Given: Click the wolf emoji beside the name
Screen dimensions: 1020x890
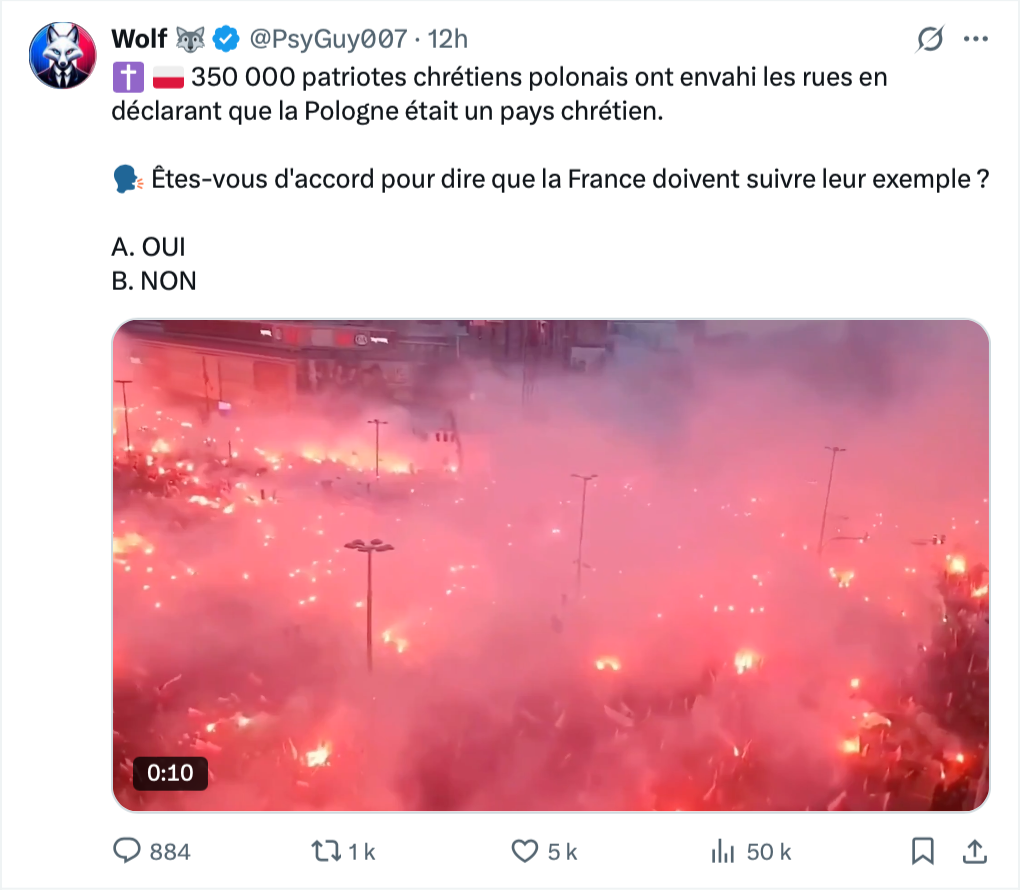Looking at the screenshot, I should pyautogui.click(x=190, y=40).
